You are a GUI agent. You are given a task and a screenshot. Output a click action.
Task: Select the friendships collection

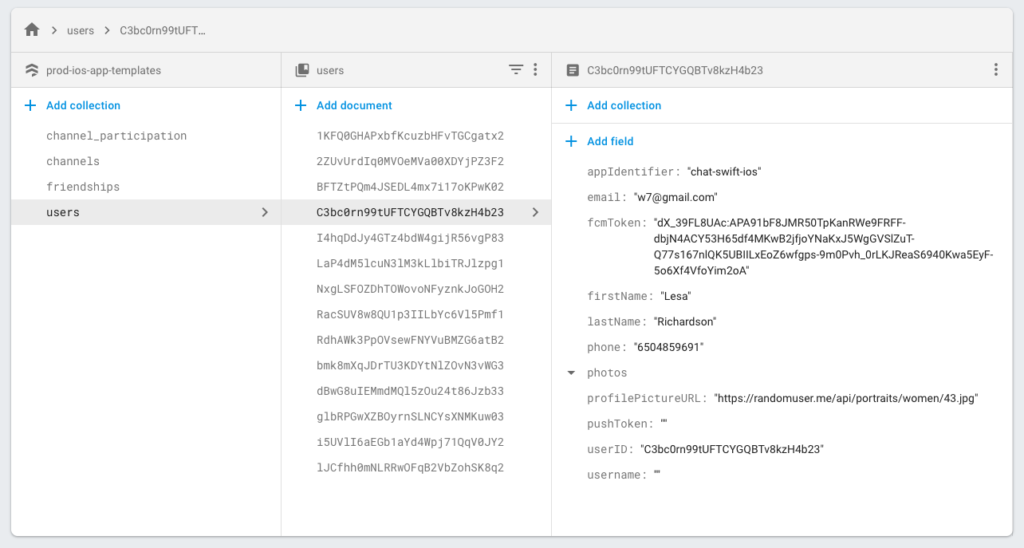click(83, 187)
